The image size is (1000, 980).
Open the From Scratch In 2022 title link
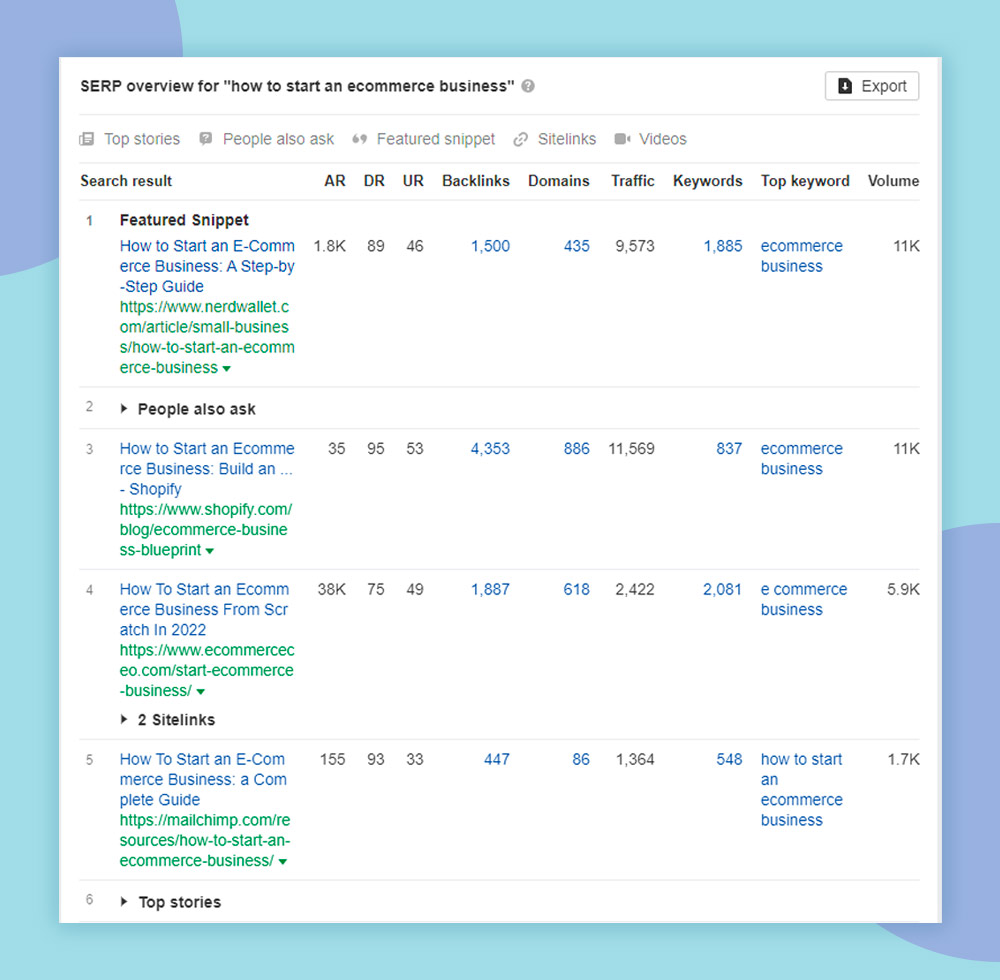204,610
